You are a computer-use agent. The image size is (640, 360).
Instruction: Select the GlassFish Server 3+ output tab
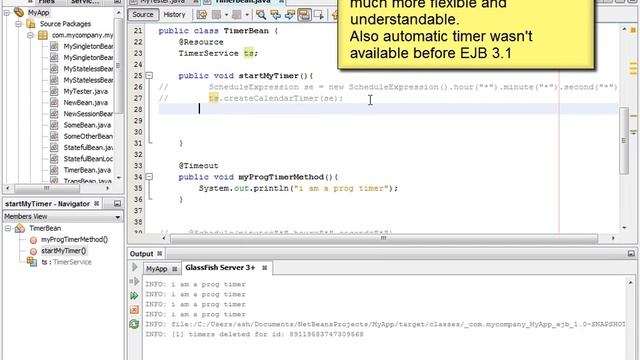pos(220,268)
